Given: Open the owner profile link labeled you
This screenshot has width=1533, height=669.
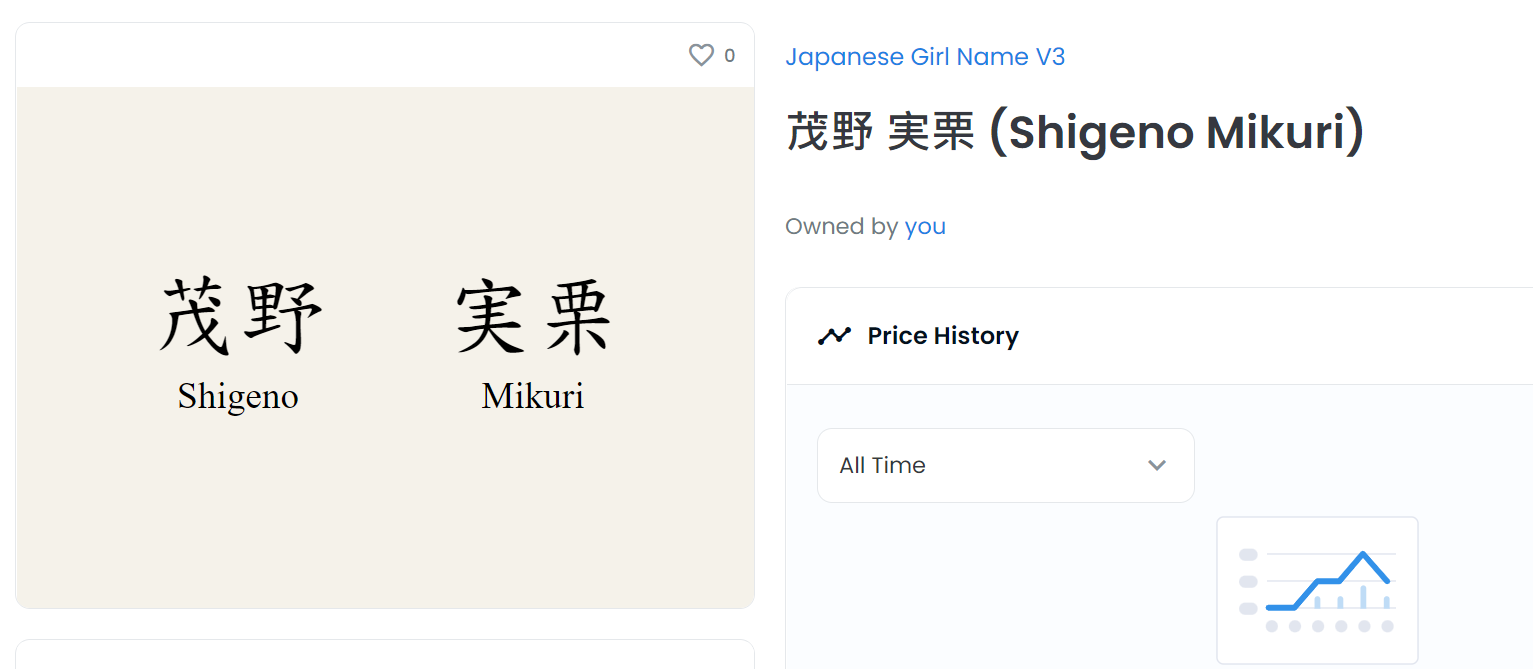Looking at the screenshot, I should (x=925, y=227).
